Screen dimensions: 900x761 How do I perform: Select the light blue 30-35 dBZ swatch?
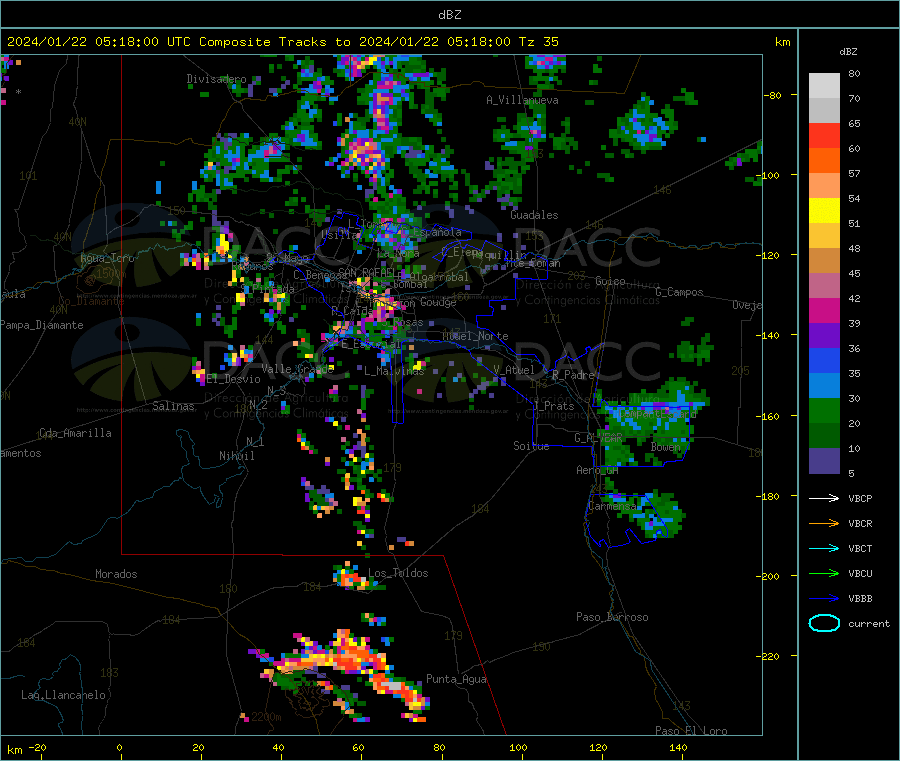tap(824, 386)
